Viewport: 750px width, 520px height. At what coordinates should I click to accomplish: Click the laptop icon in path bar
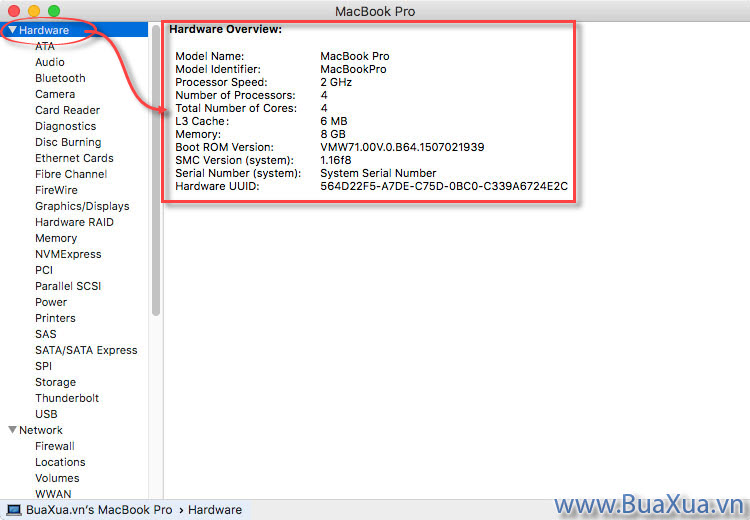click(x=14, y=510)
